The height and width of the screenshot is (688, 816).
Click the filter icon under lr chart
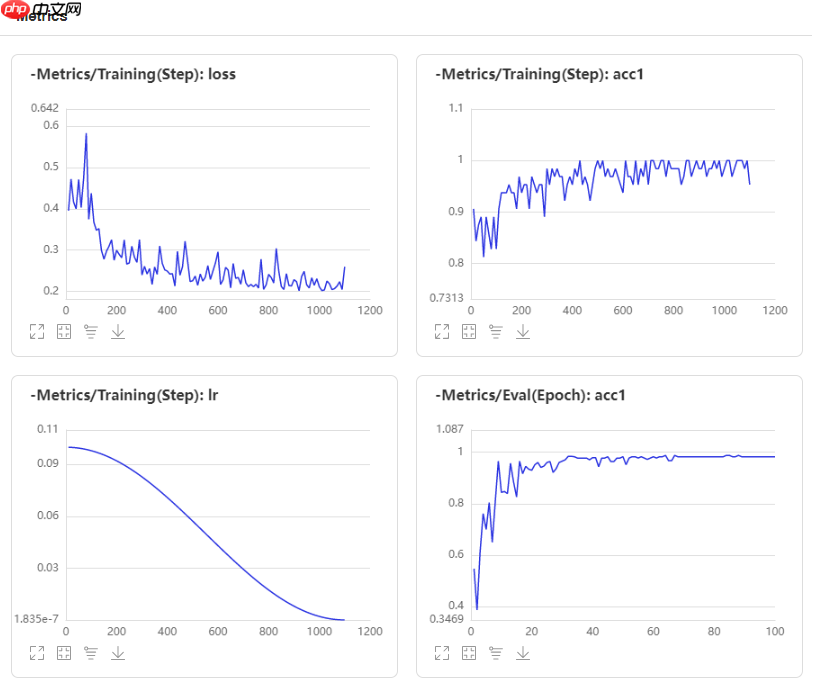pyautogui.click(x=91, y=653)
